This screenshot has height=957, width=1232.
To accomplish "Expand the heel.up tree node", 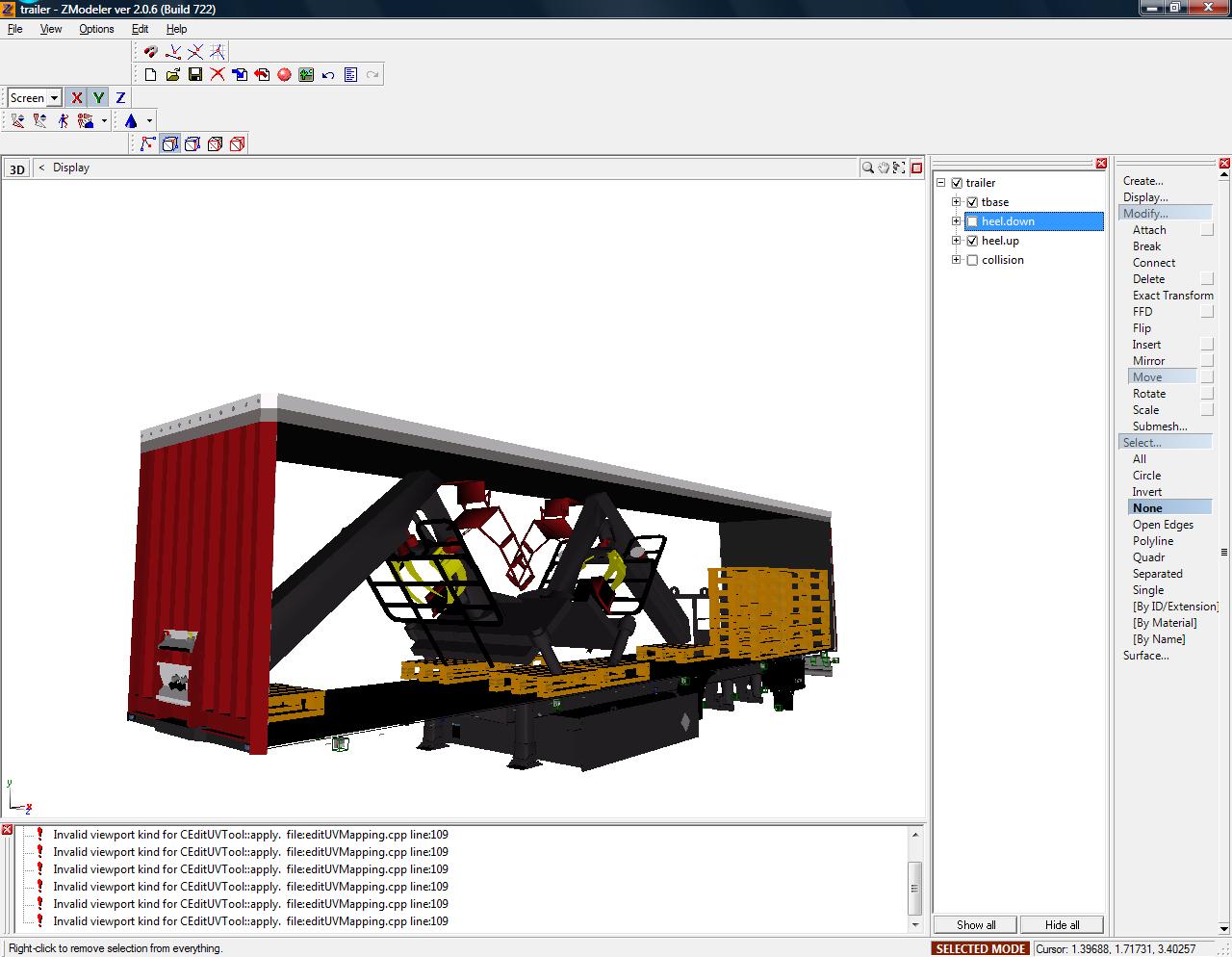I will (x=956, y=241).
